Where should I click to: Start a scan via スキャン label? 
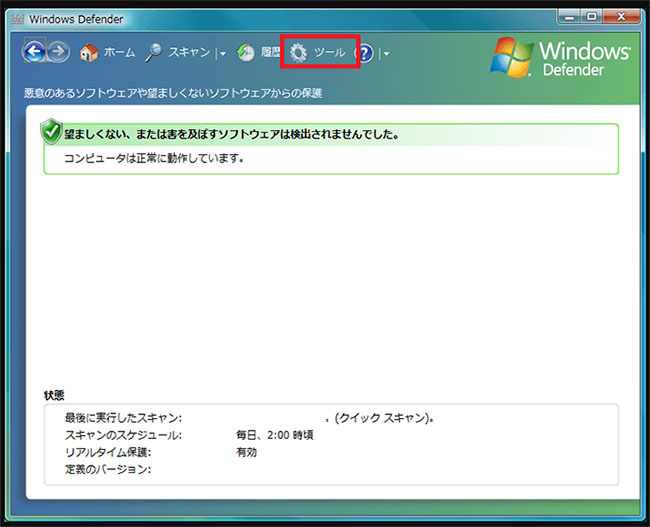[189, 52]
